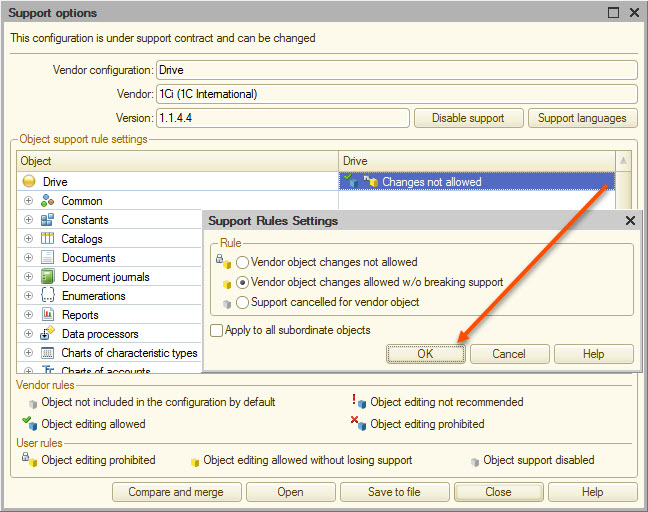Click Compare and merge button
The height and width of the screenshot is (512, 648).
176,492
